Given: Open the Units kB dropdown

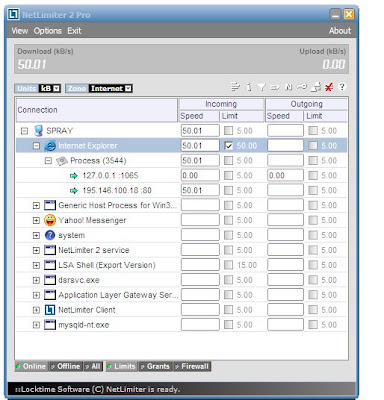Looking at the screenshot, I should click(57, 88).
